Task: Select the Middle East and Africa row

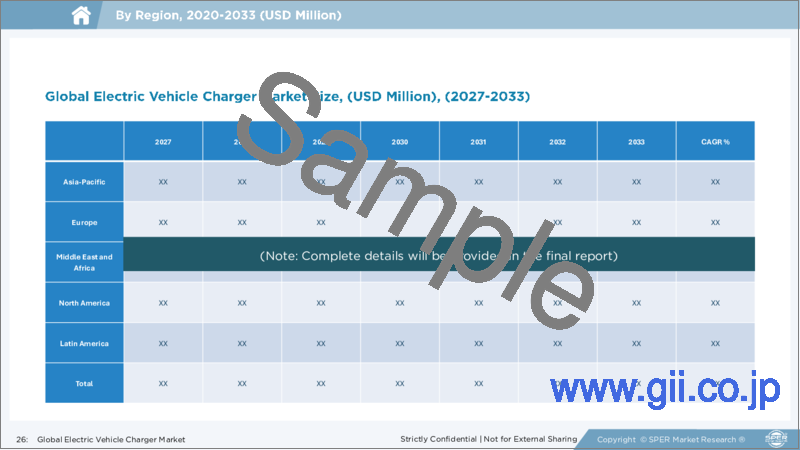Action: click(x=84, y=262)
